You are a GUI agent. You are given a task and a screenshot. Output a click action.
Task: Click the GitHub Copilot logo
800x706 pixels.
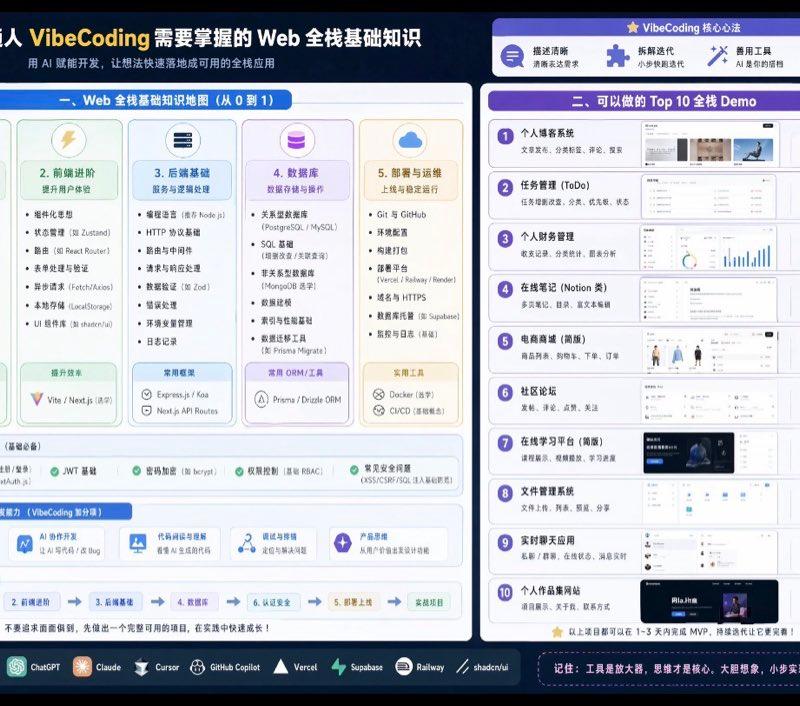197,667
